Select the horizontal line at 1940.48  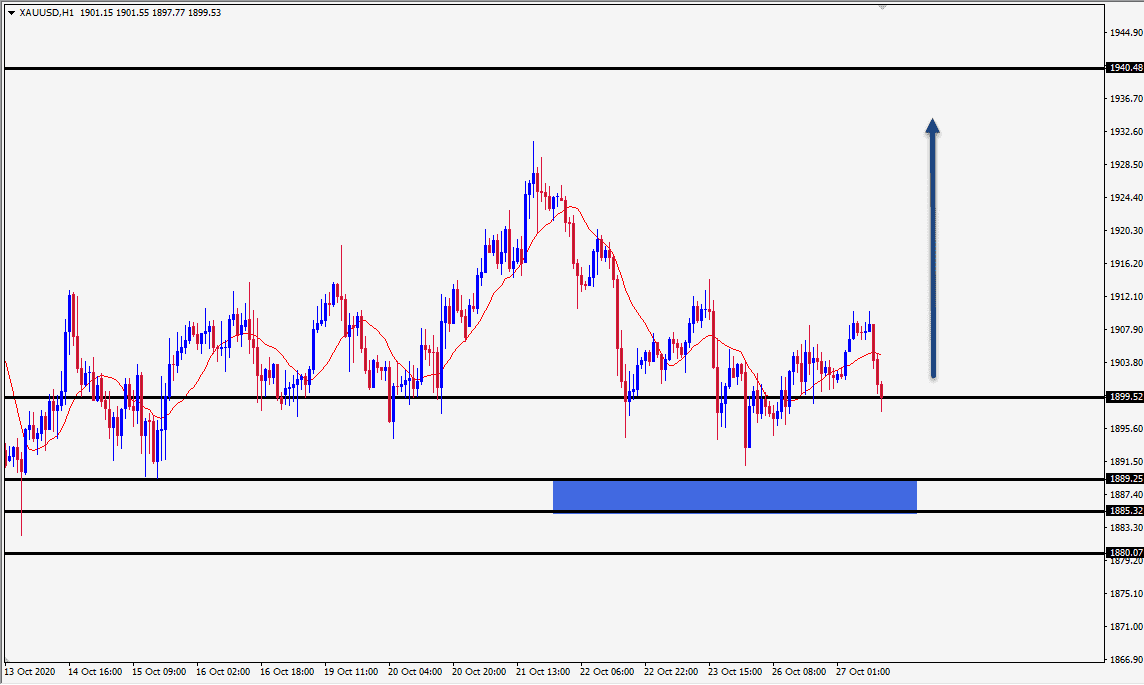coord(554,69)
